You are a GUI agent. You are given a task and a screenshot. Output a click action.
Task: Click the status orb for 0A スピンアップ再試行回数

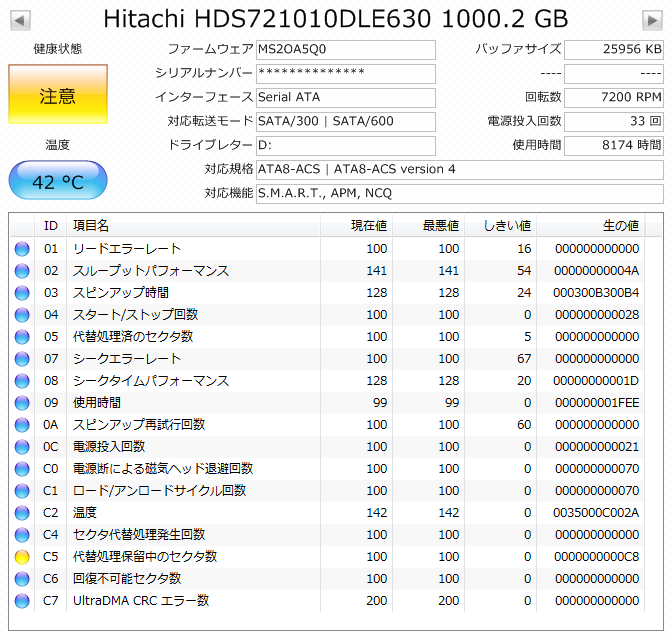[x=22, y=425]
